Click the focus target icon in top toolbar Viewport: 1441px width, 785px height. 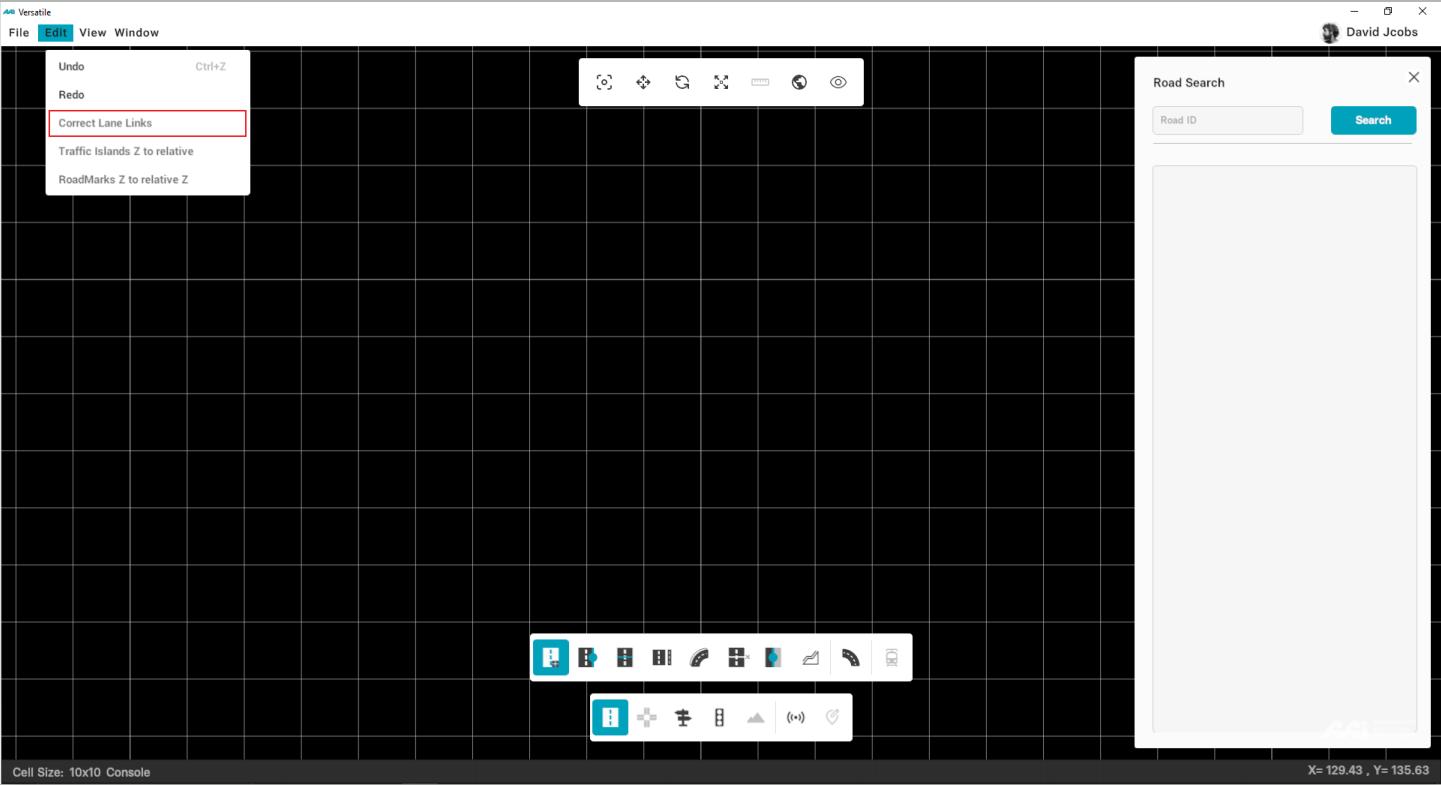pos(604,83)
